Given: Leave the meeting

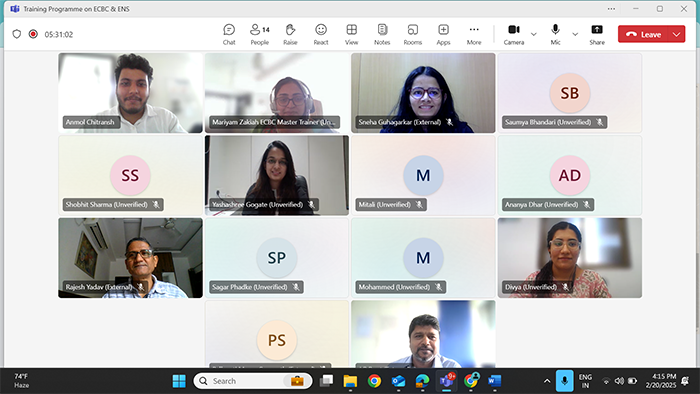Looking at the screenshot, I should point(643,34).
